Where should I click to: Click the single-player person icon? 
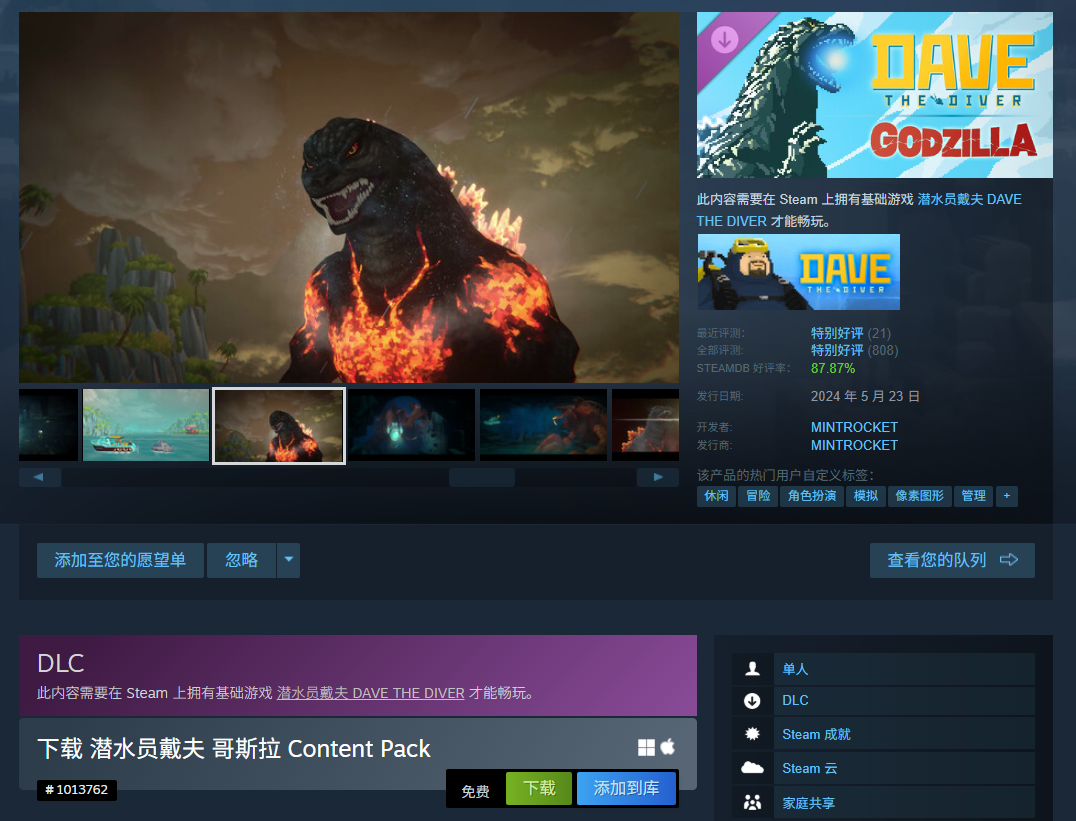pyautogui.click(x=752, y=669)
